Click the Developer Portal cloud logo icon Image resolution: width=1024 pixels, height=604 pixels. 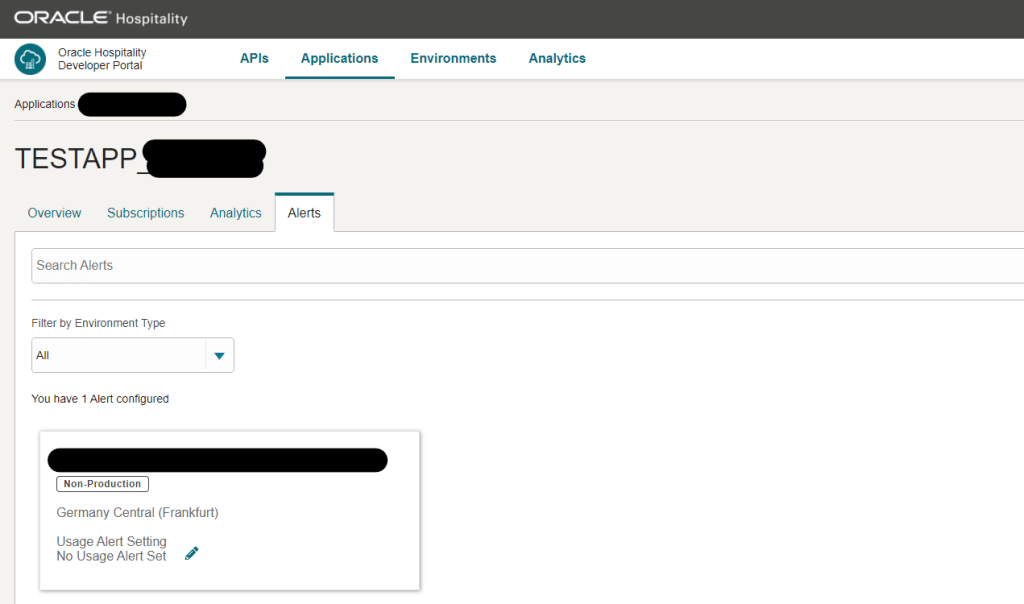click(30, 59)
